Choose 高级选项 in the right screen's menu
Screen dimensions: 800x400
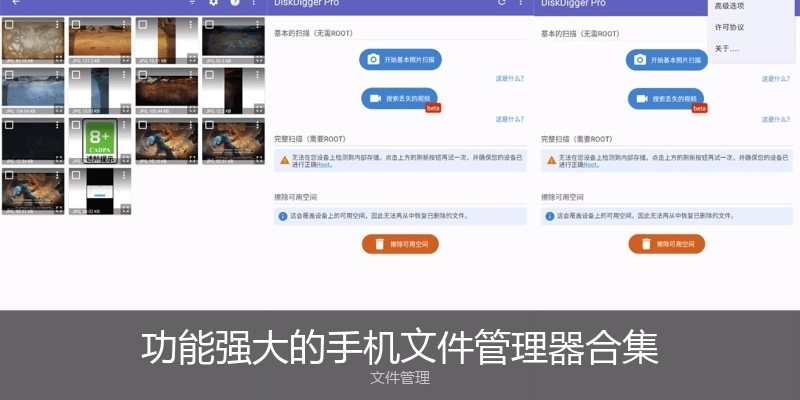(730, 6)
